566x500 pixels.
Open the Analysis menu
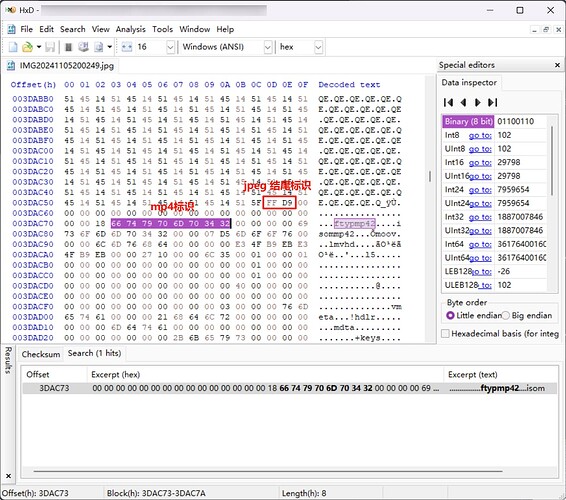point(130,29)
